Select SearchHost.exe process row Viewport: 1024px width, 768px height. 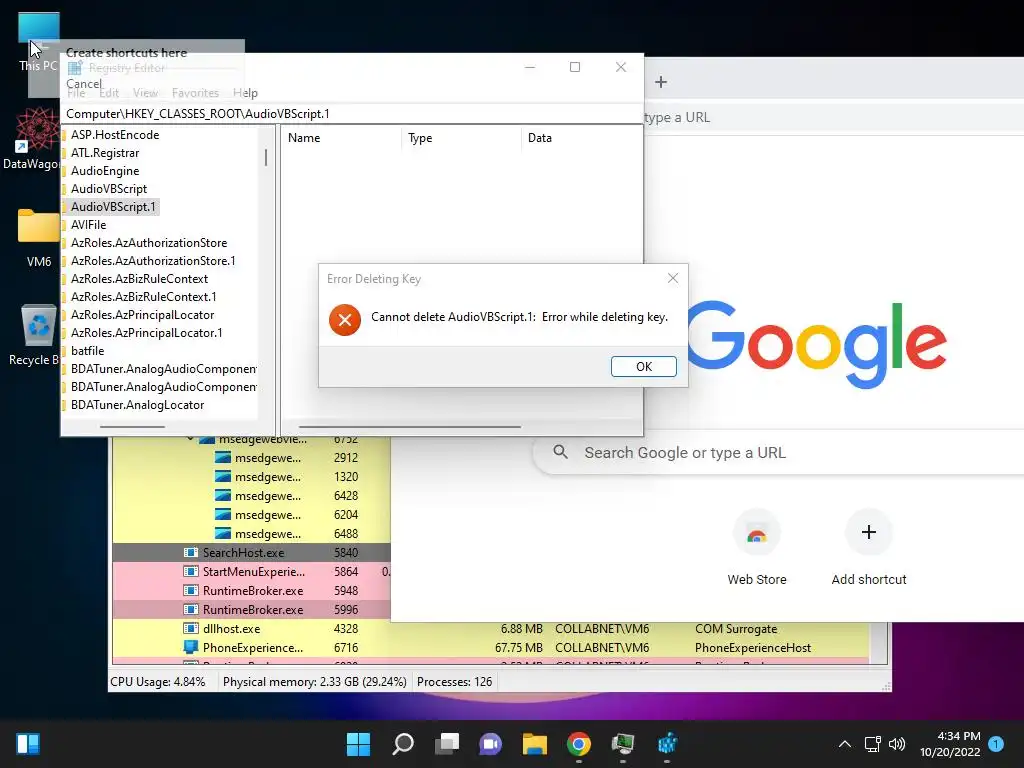[251, 552]
